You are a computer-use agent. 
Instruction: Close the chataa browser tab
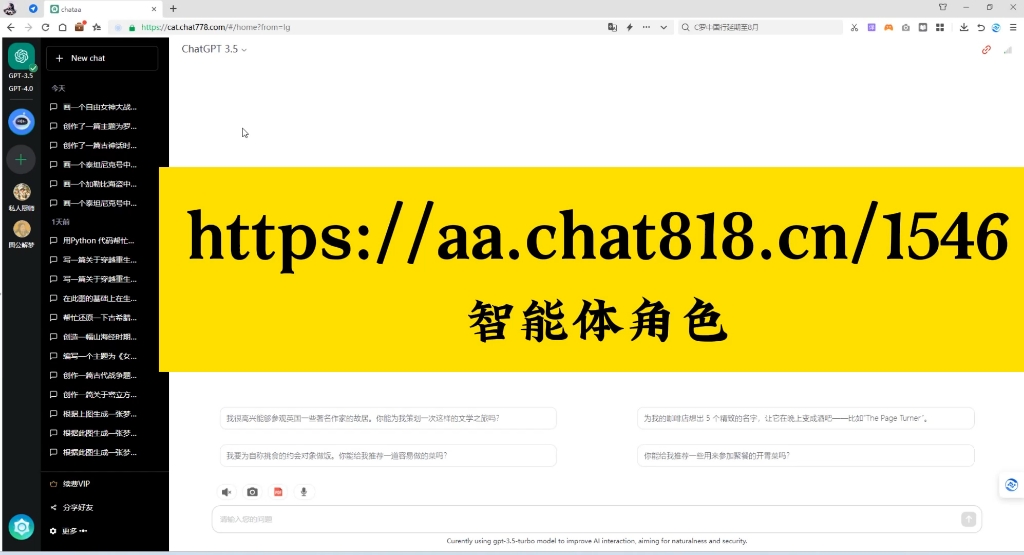(x=154, y=9)
